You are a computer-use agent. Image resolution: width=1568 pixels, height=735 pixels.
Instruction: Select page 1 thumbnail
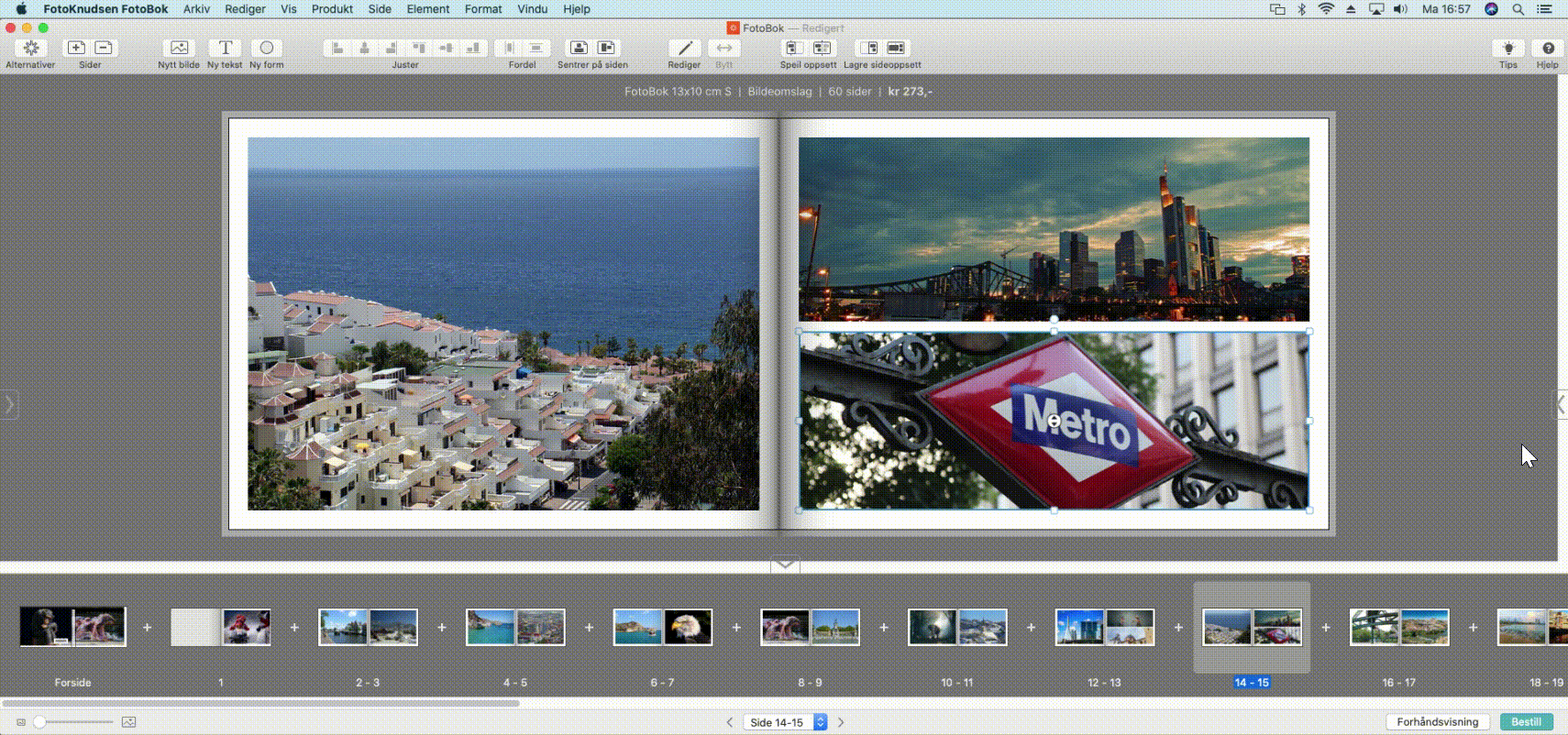tap(221, 627)
